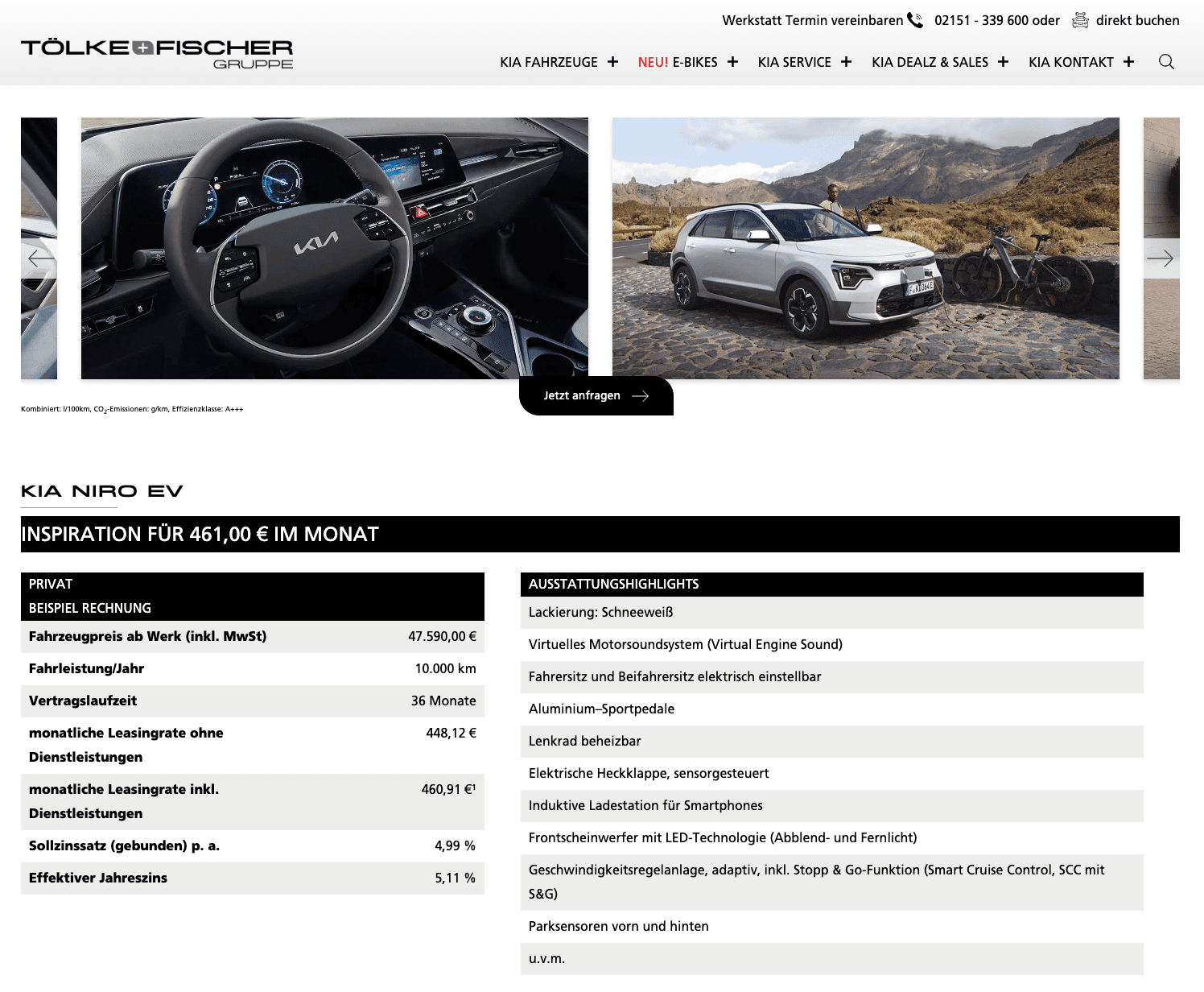Select leasing rate value 448,12 €
This screenshot has width=1204, height=992.
click(451, 733)
